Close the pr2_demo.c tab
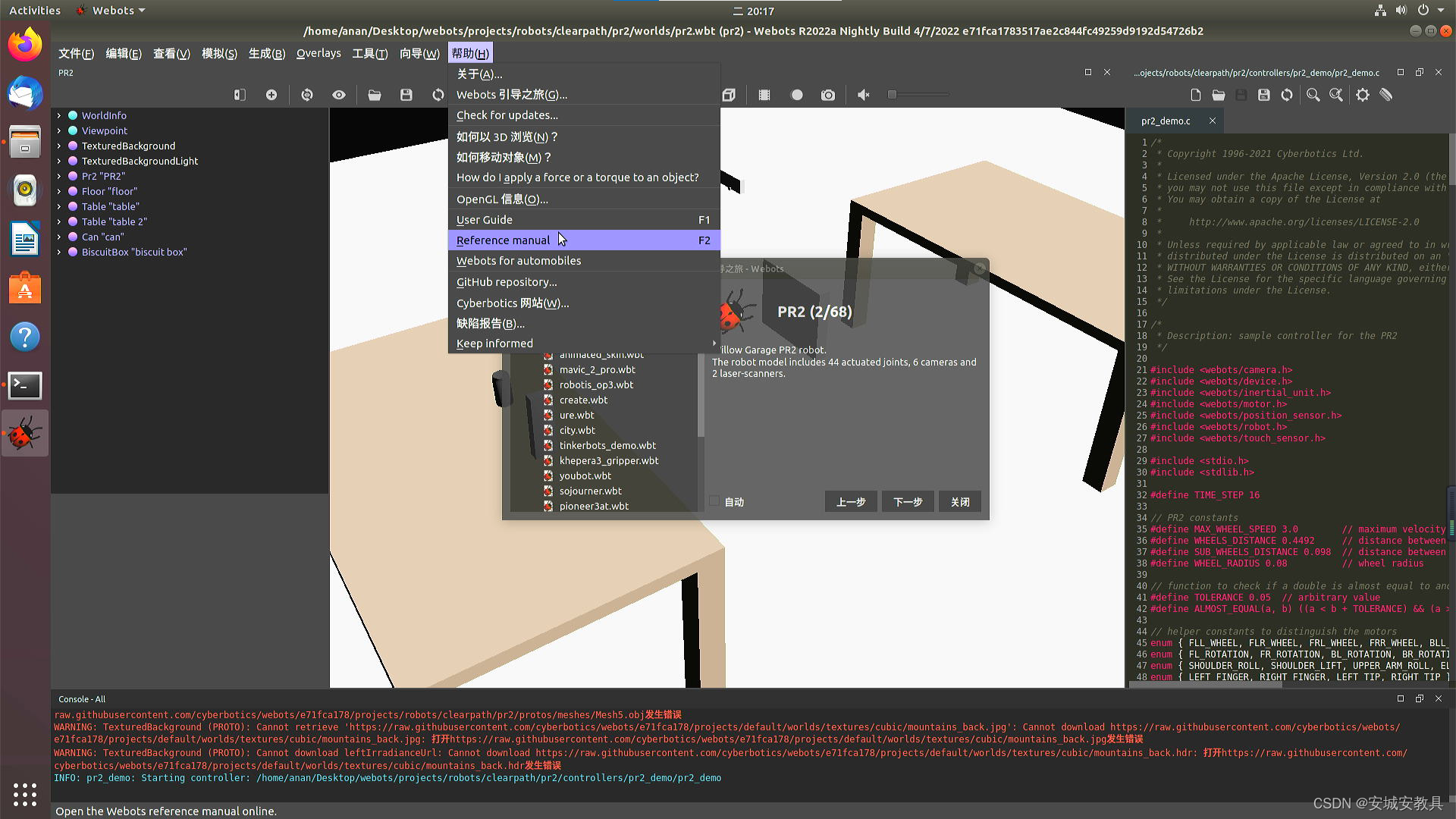This screenshot has width=1456, height=819. [1213, 121]
